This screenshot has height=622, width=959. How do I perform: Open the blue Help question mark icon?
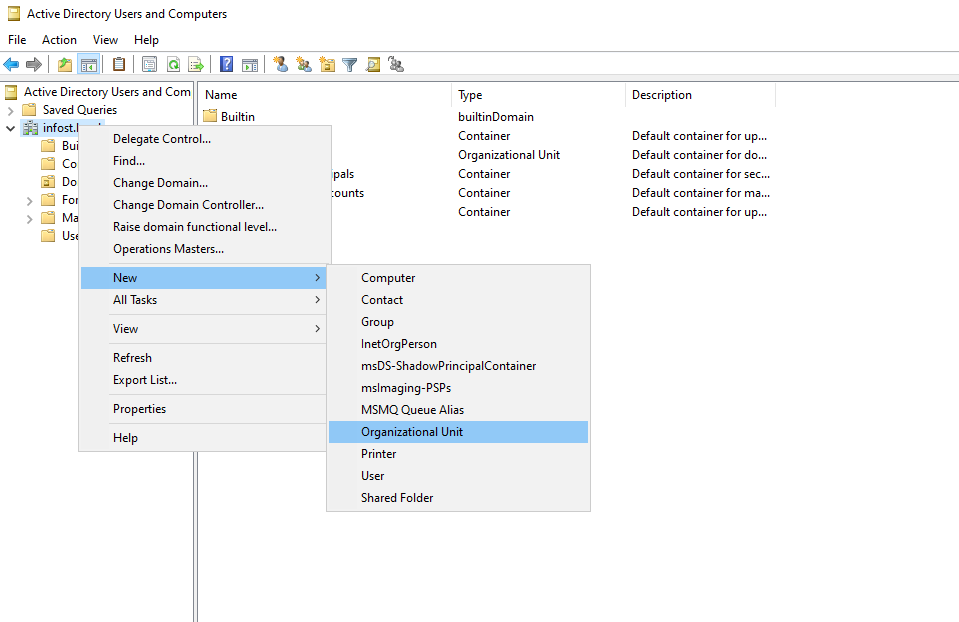[x=226, y=64]
